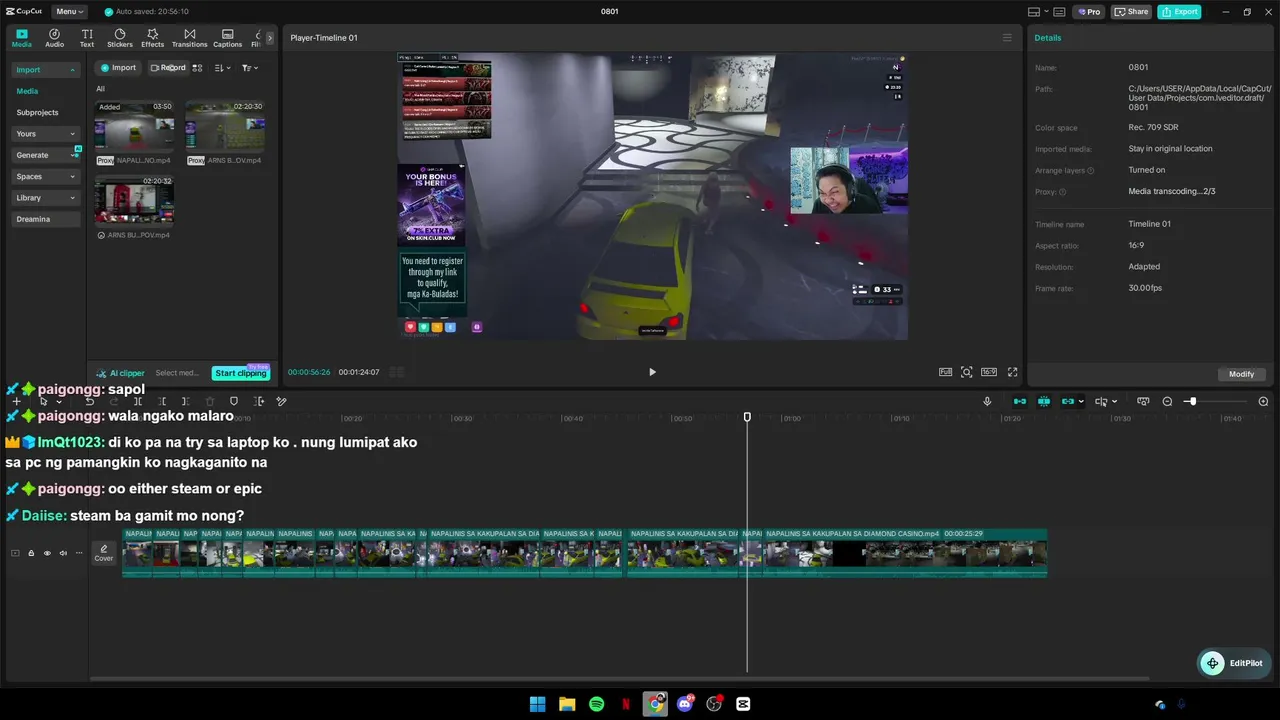
Task: Open the Transitions panel
Action: [189, 38]
